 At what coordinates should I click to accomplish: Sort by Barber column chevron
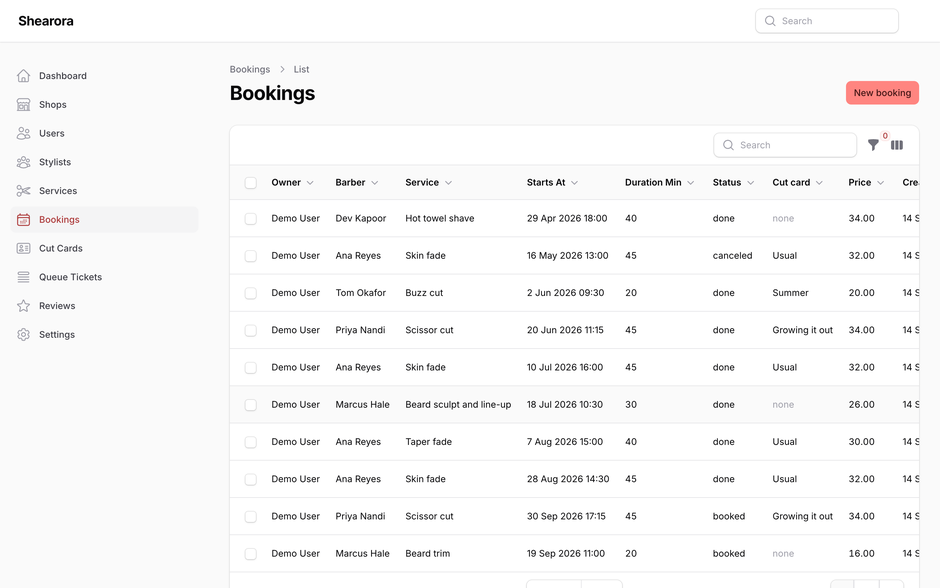[x=375, y=183]
